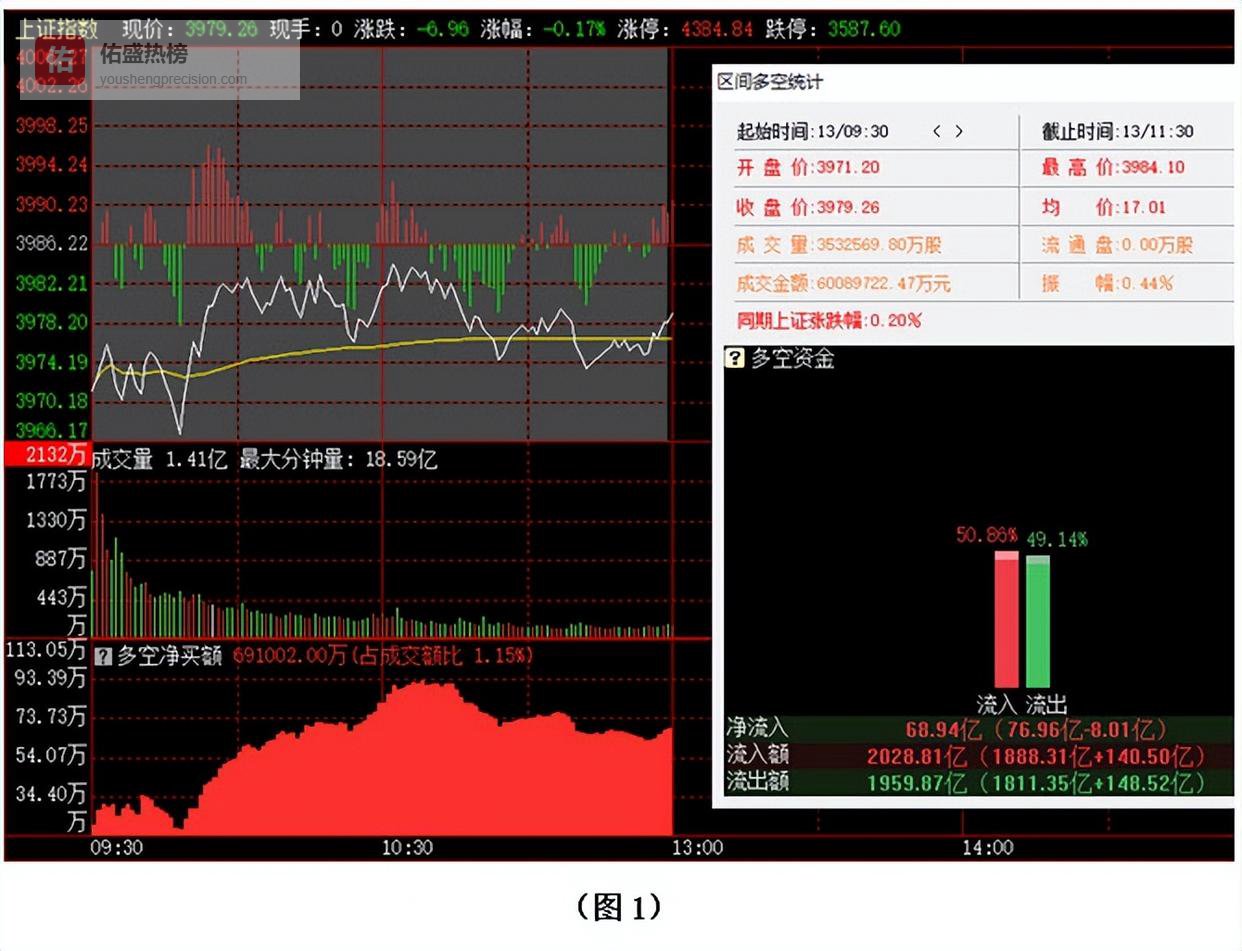Click the 上证指数 title in header
This screenshot has width=1242, height=951.
click(x=57, y=29)
